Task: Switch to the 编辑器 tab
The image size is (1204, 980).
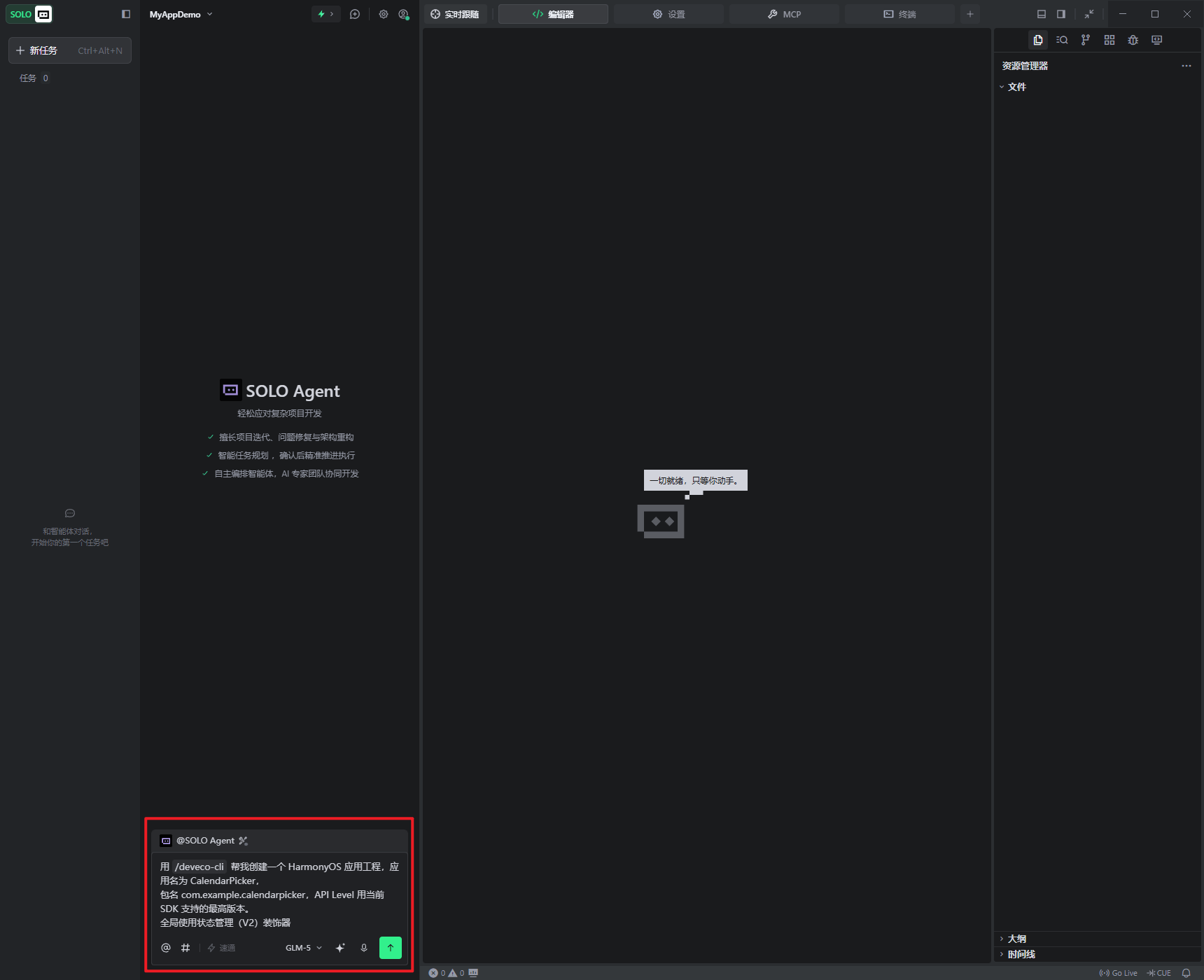Action: click(553, 14)
